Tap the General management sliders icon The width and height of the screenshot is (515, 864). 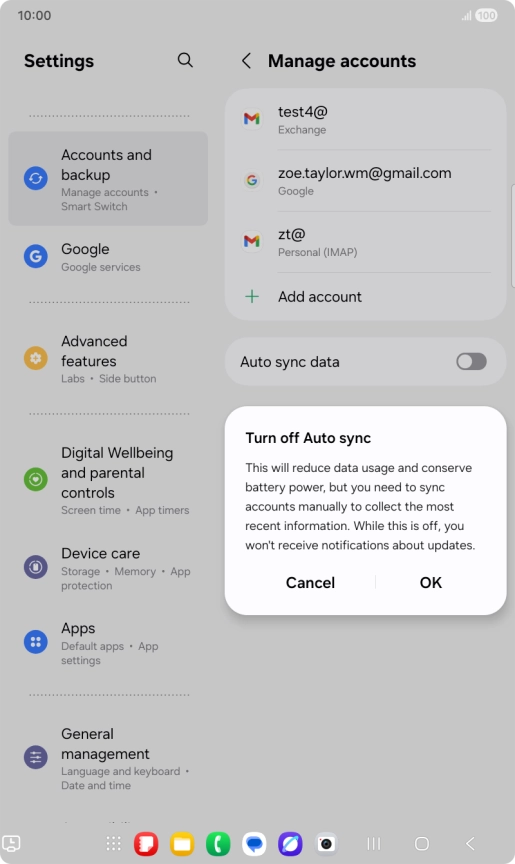click(x=36, y=757)
